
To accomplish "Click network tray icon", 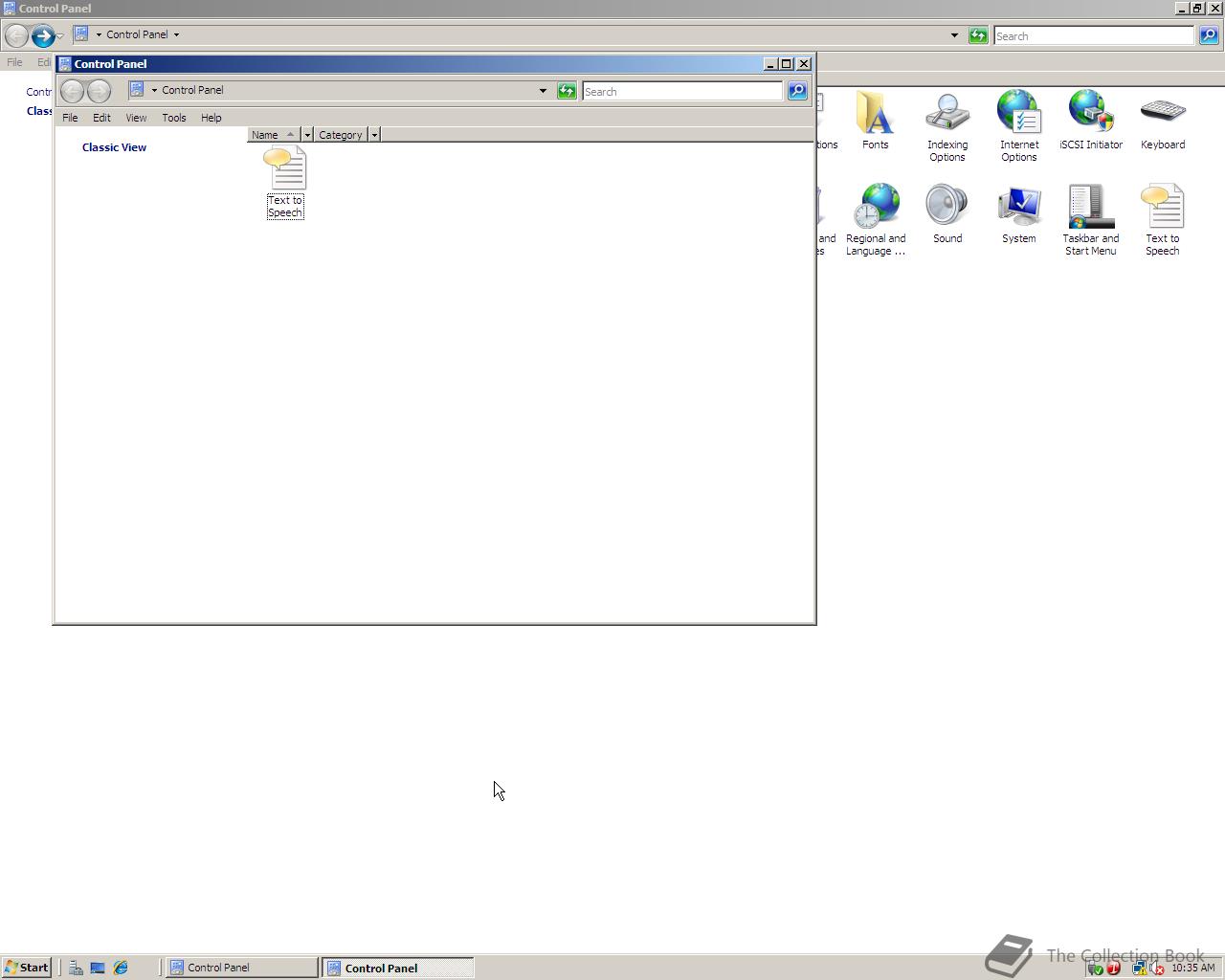I will [1139, 968].
